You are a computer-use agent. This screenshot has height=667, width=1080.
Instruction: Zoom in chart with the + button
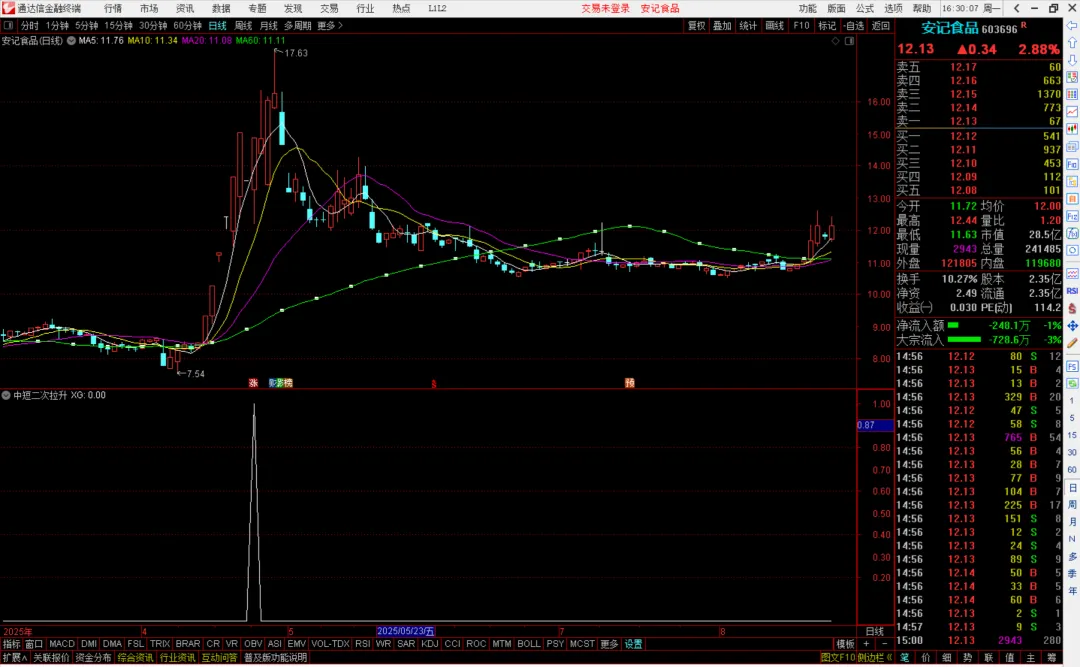[x=866, y=644]
